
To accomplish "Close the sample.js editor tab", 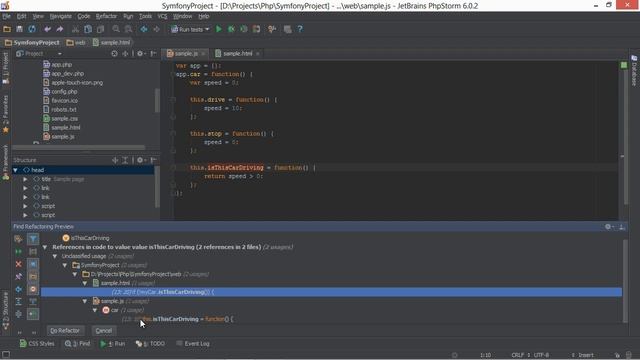I will point(203,54).
